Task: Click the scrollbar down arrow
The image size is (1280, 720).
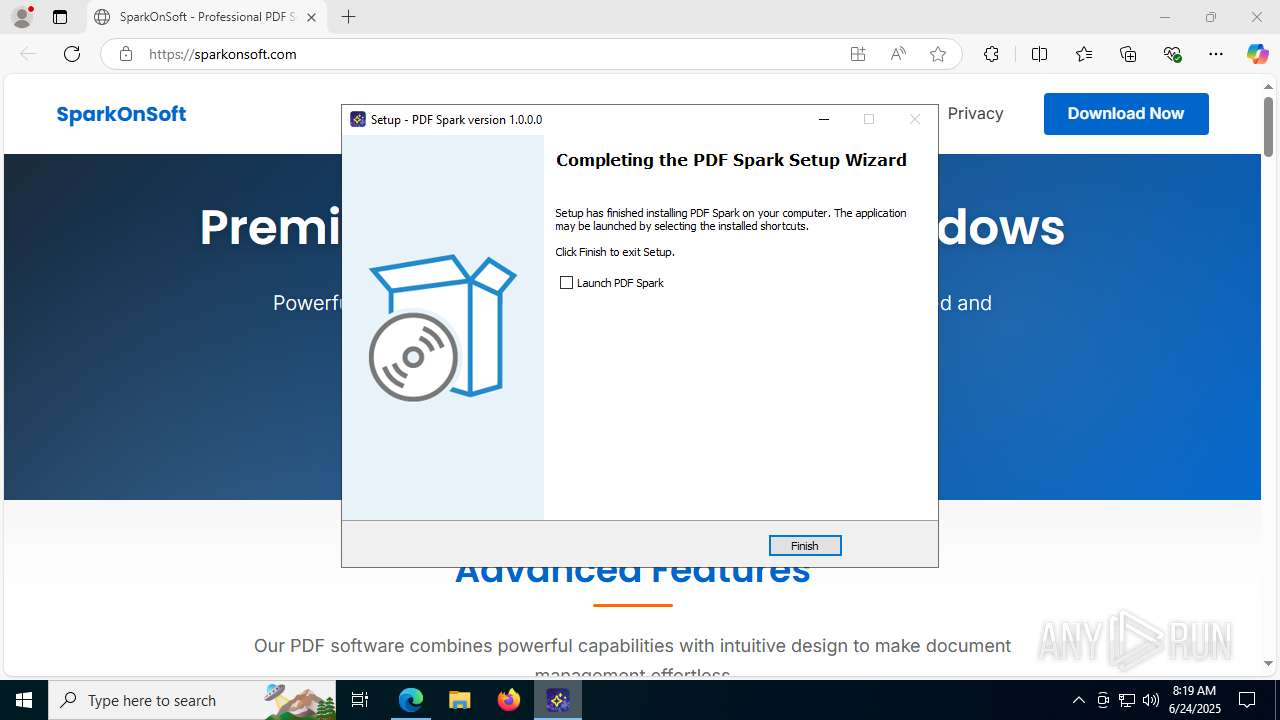Action: click(x=1268, y=663)
